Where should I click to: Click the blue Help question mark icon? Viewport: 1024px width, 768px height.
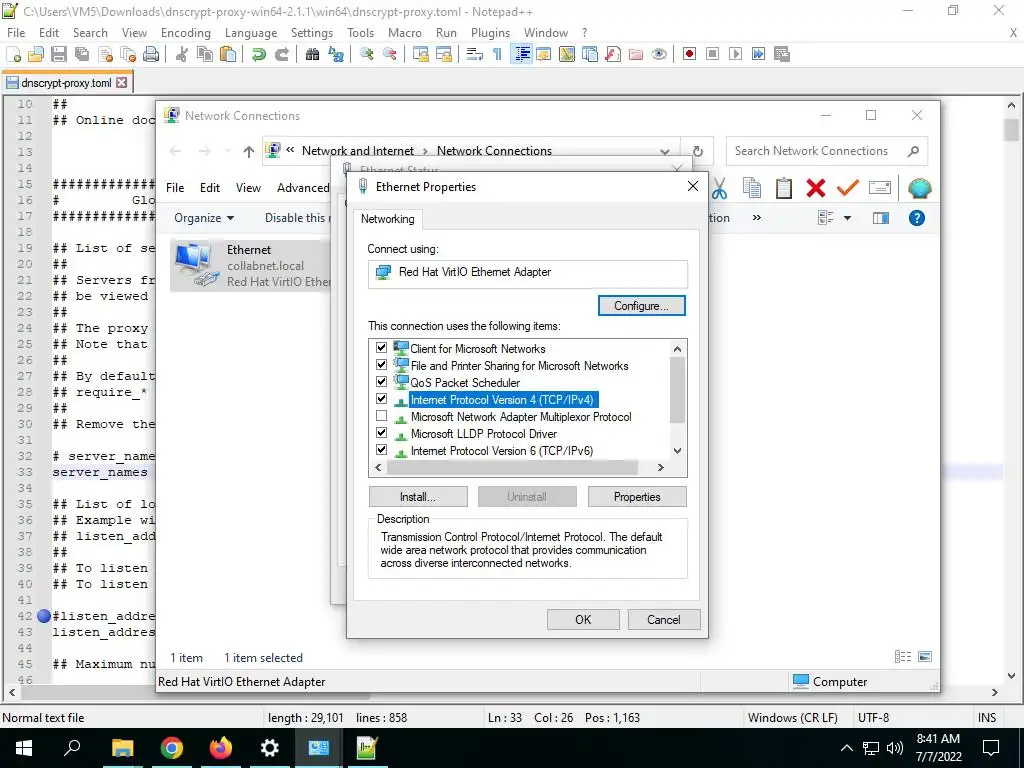(x=916, y=218)
